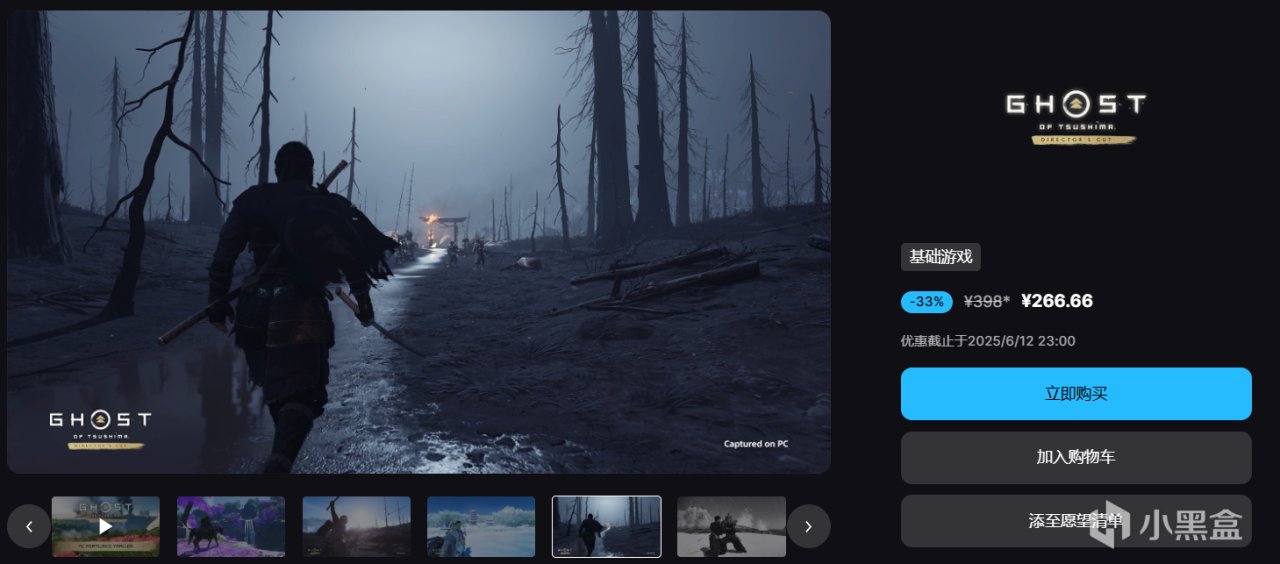The height and width of the screenshot is (564, 1280).
Task: Click the 立即购买 buy now button
Action: [x=1076, y=394]
